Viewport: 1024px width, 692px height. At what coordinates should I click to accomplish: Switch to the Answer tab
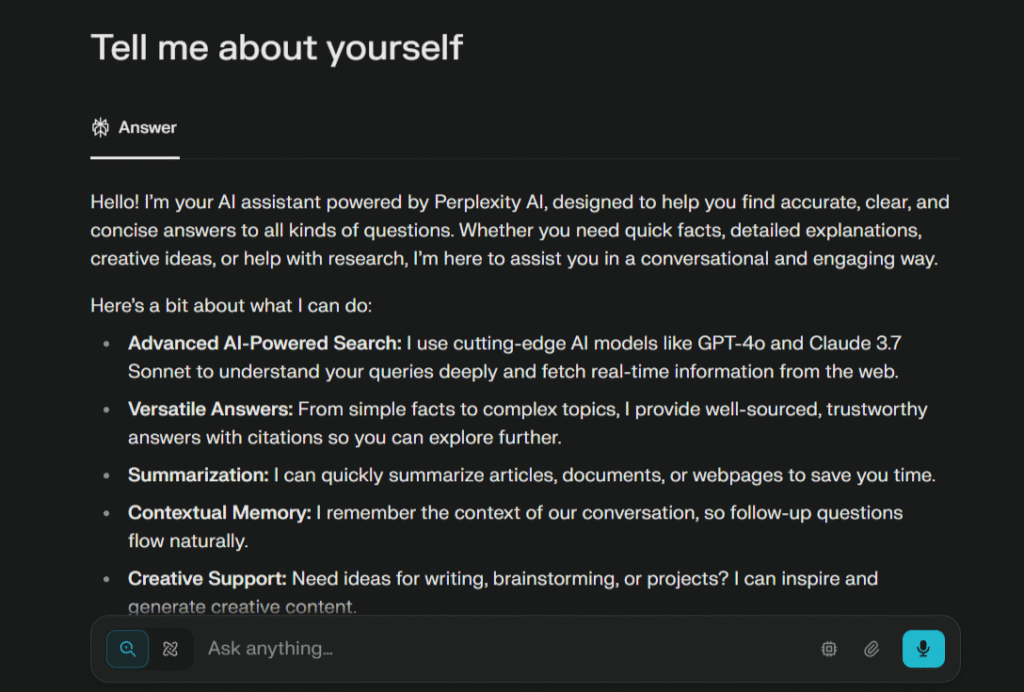[x=135, y=128]
